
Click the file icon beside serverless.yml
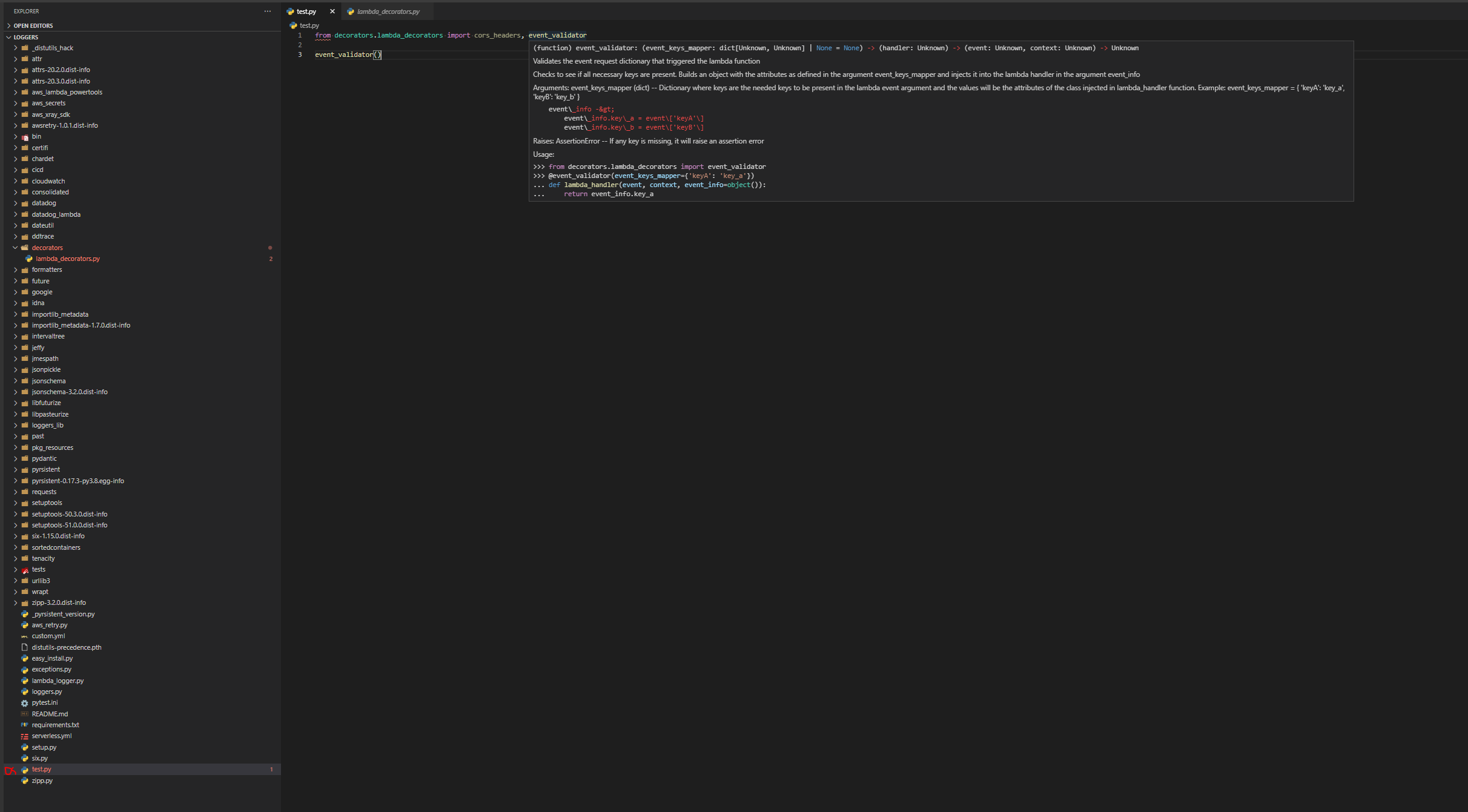(24, 736)
